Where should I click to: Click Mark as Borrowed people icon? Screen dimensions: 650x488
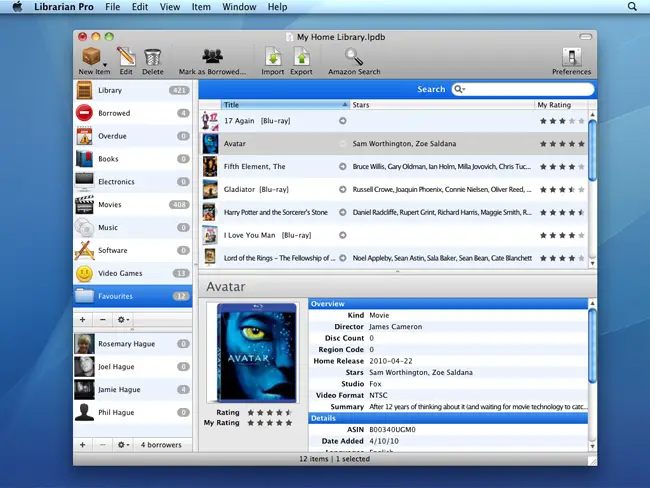coord(212,56)
